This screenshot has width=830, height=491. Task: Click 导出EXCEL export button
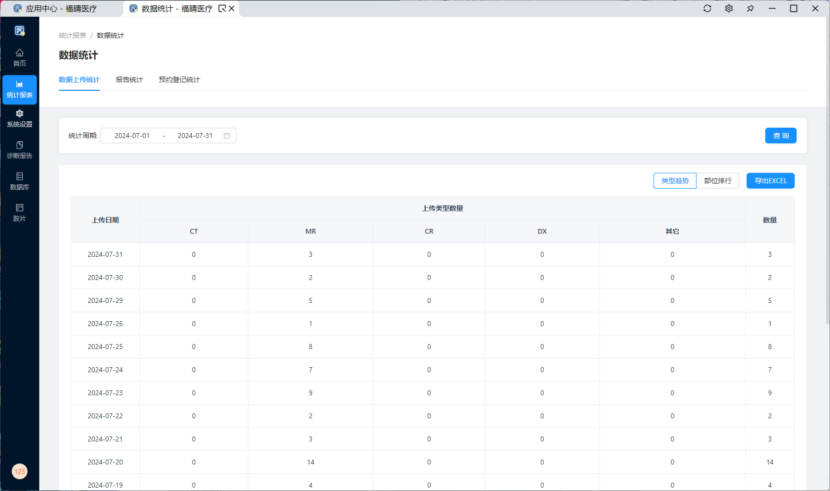pos(770,181)
